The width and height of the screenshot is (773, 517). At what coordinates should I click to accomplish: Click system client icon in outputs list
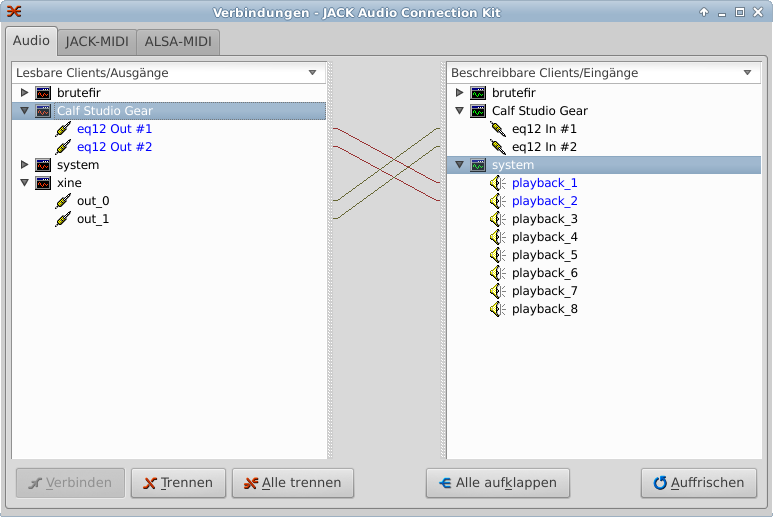43,165
